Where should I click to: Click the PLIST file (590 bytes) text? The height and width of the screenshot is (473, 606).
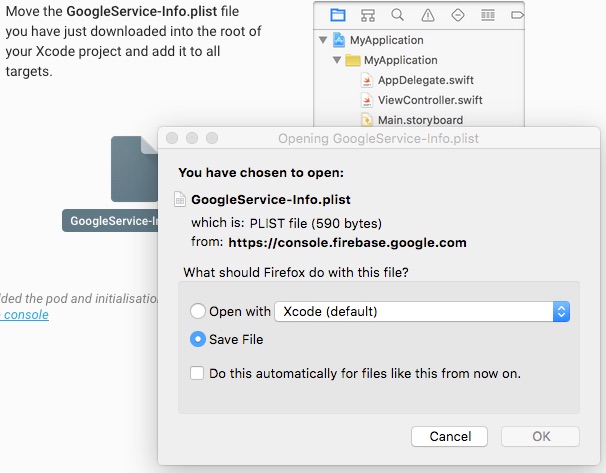(316, 223)
